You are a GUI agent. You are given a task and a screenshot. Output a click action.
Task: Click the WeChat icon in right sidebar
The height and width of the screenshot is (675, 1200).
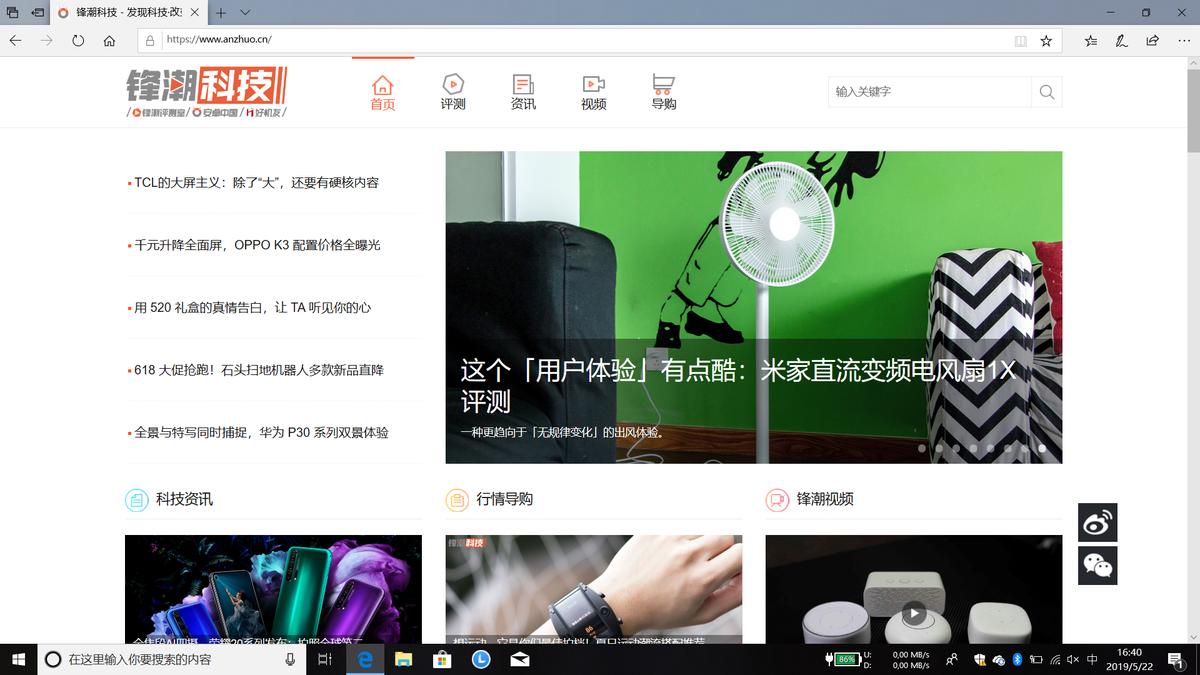[x=1097, y=565]
